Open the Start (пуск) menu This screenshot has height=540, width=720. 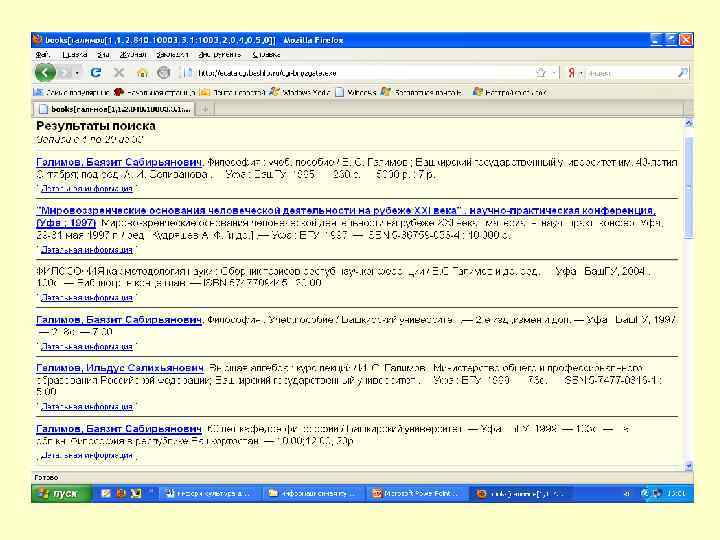tap(61, 493)
